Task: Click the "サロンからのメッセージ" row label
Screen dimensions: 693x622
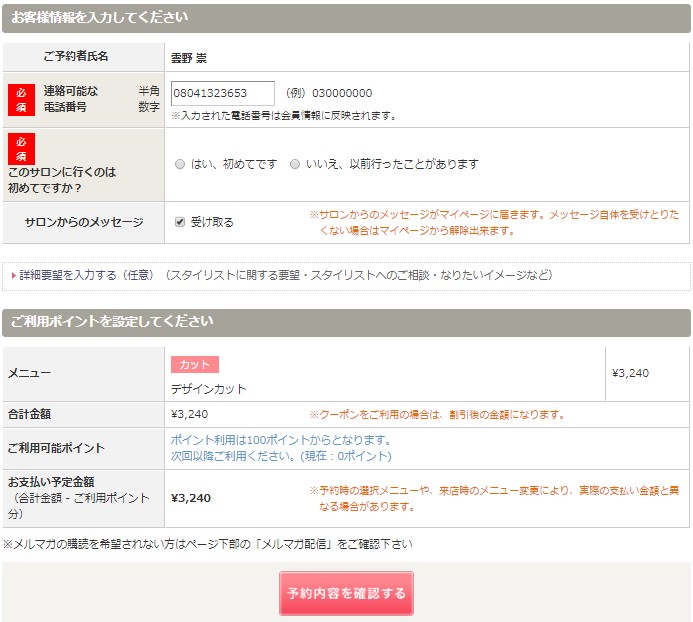Action: (84, 222)
